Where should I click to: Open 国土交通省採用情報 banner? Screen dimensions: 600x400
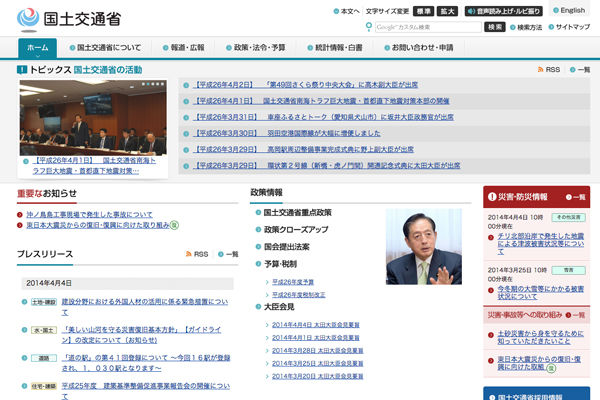point(536,394)
